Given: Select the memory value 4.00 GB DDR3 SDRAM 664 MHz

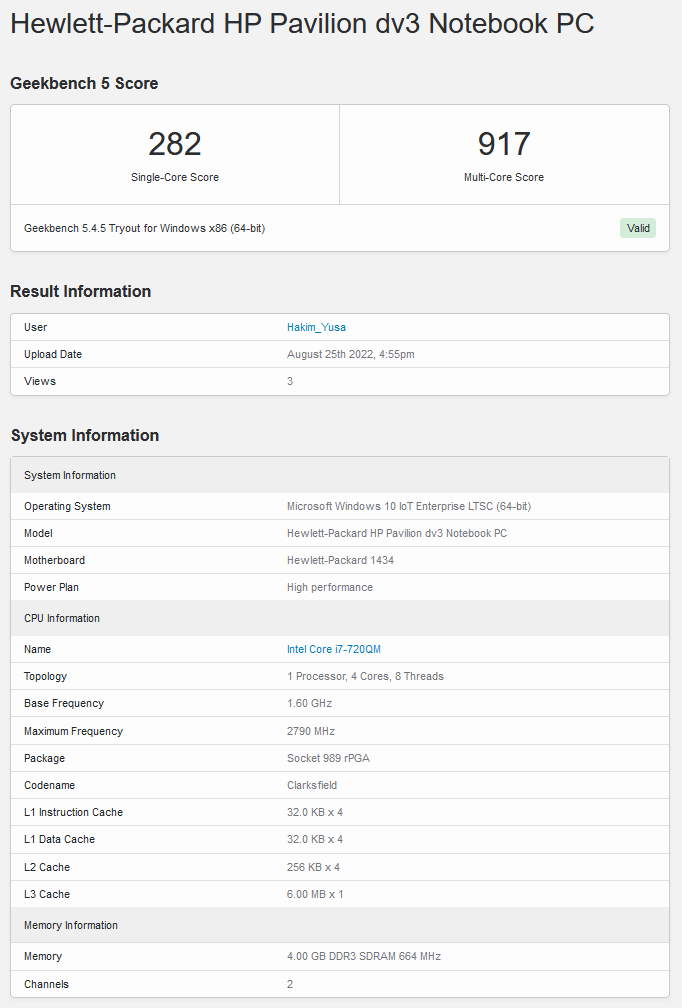Looking at the screenshot, I should [364, 957].
